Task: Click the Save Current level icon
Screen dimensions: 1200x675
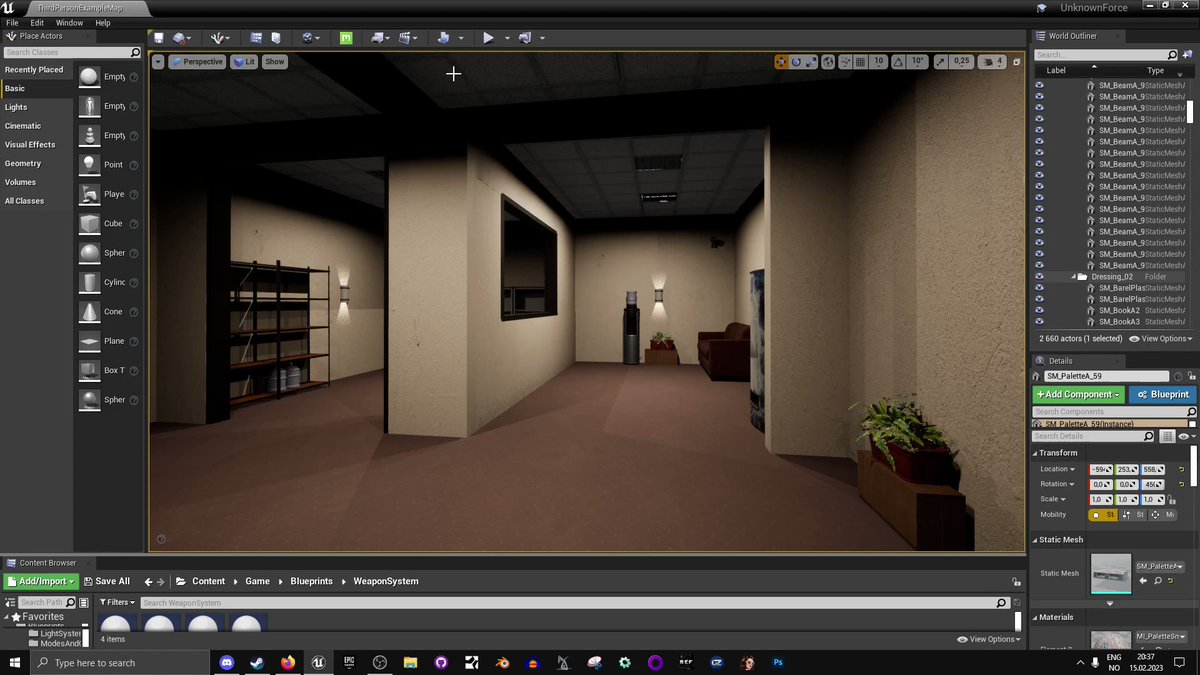Action: (157, 37)
